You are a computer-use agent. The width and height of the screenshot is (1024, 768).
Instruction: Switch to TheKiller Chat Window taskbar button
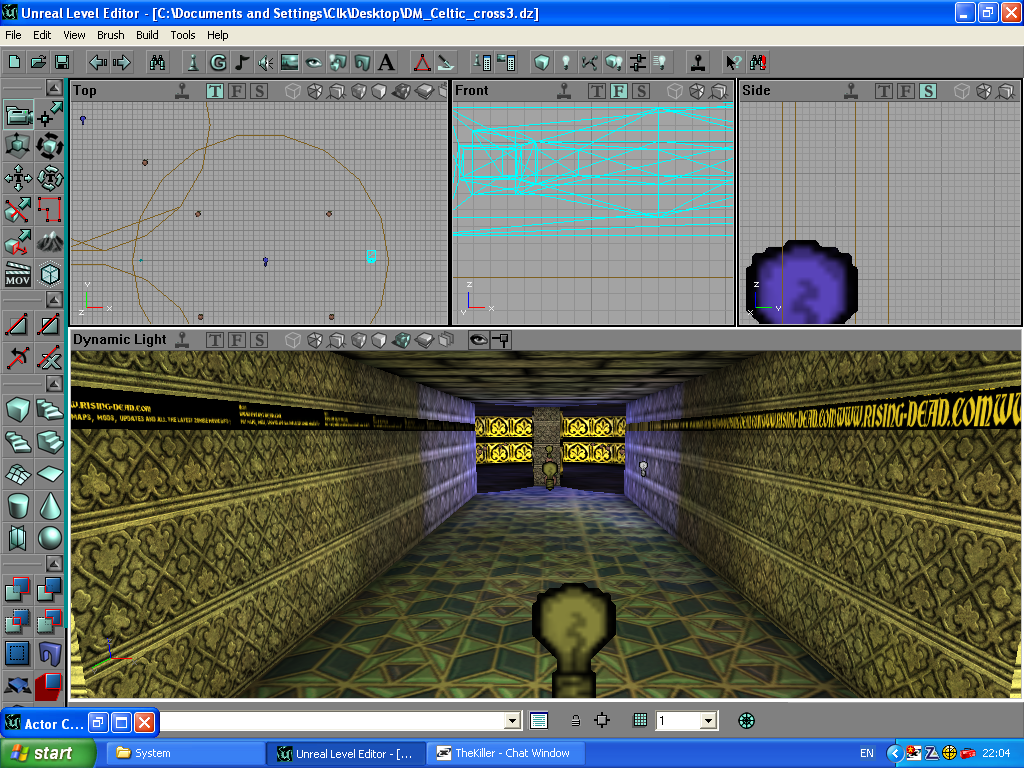coord(505,753)
